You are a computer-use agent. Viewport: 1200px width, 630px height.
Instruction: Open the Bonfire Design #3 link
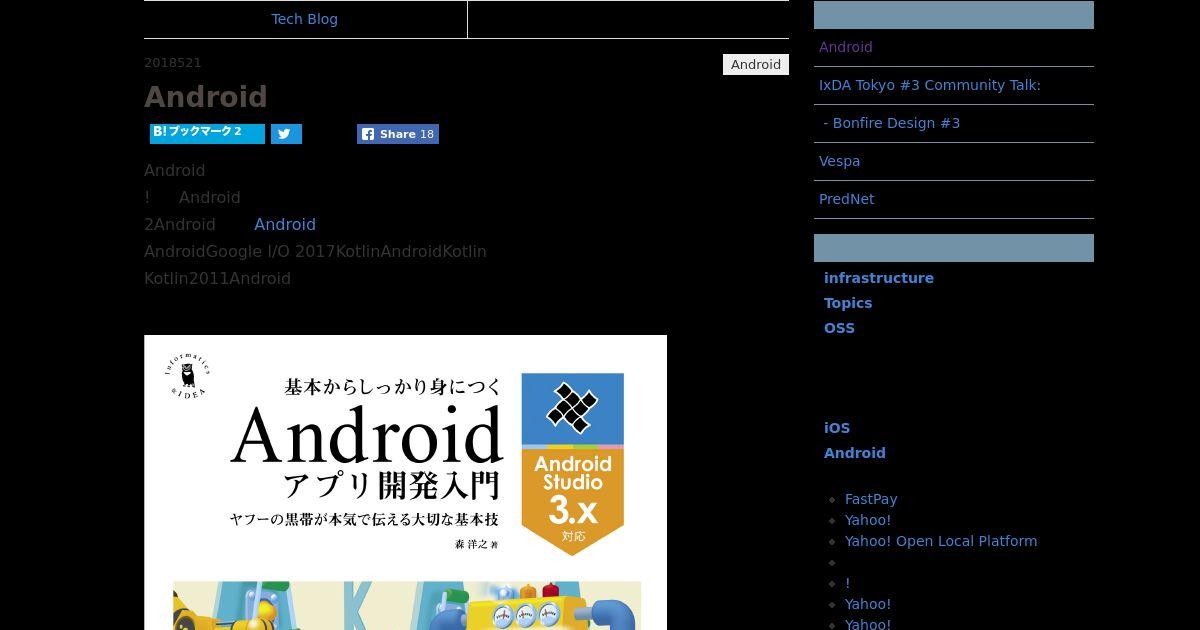(892, 123)
